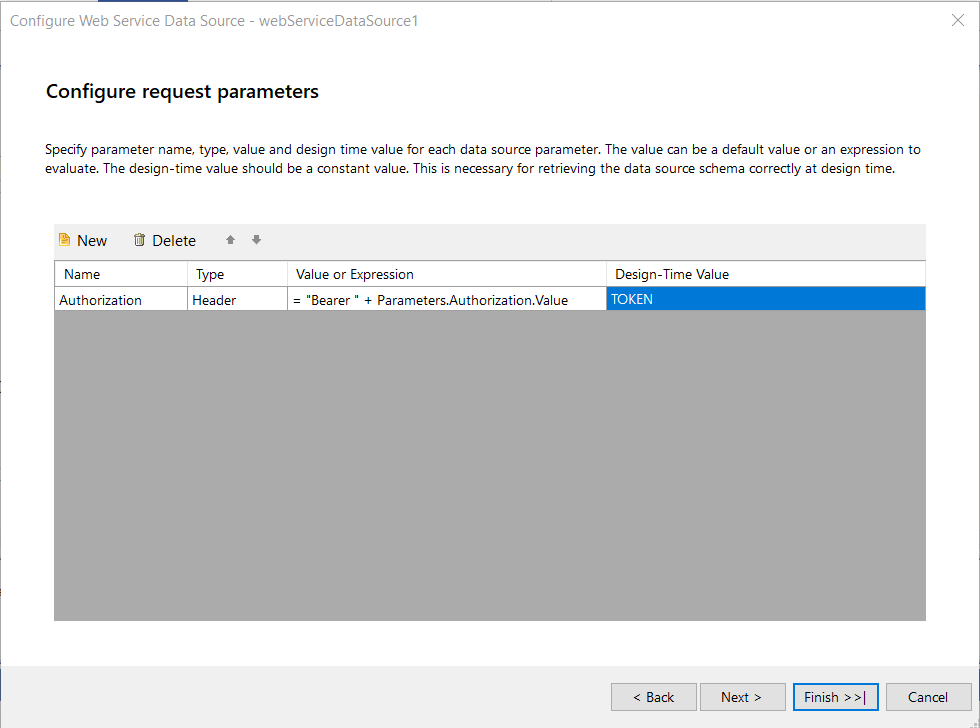Open the Header type cell dropdown
The height and width of the screenshot is (728, 980).
[237, 299]
